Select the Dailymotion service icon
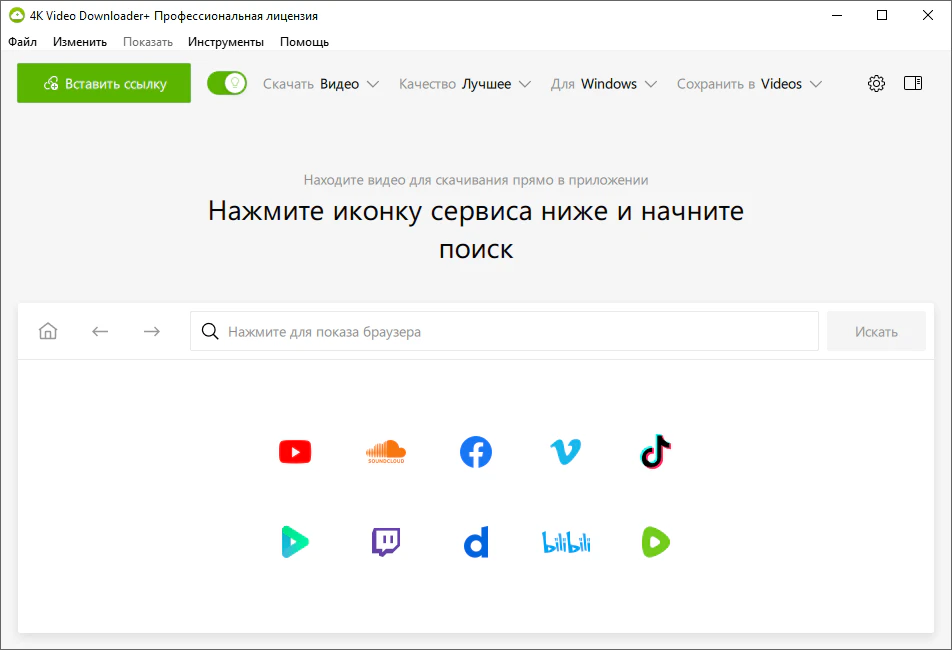The width and height of the screenshot is (952, 650). tap(476, 543)
